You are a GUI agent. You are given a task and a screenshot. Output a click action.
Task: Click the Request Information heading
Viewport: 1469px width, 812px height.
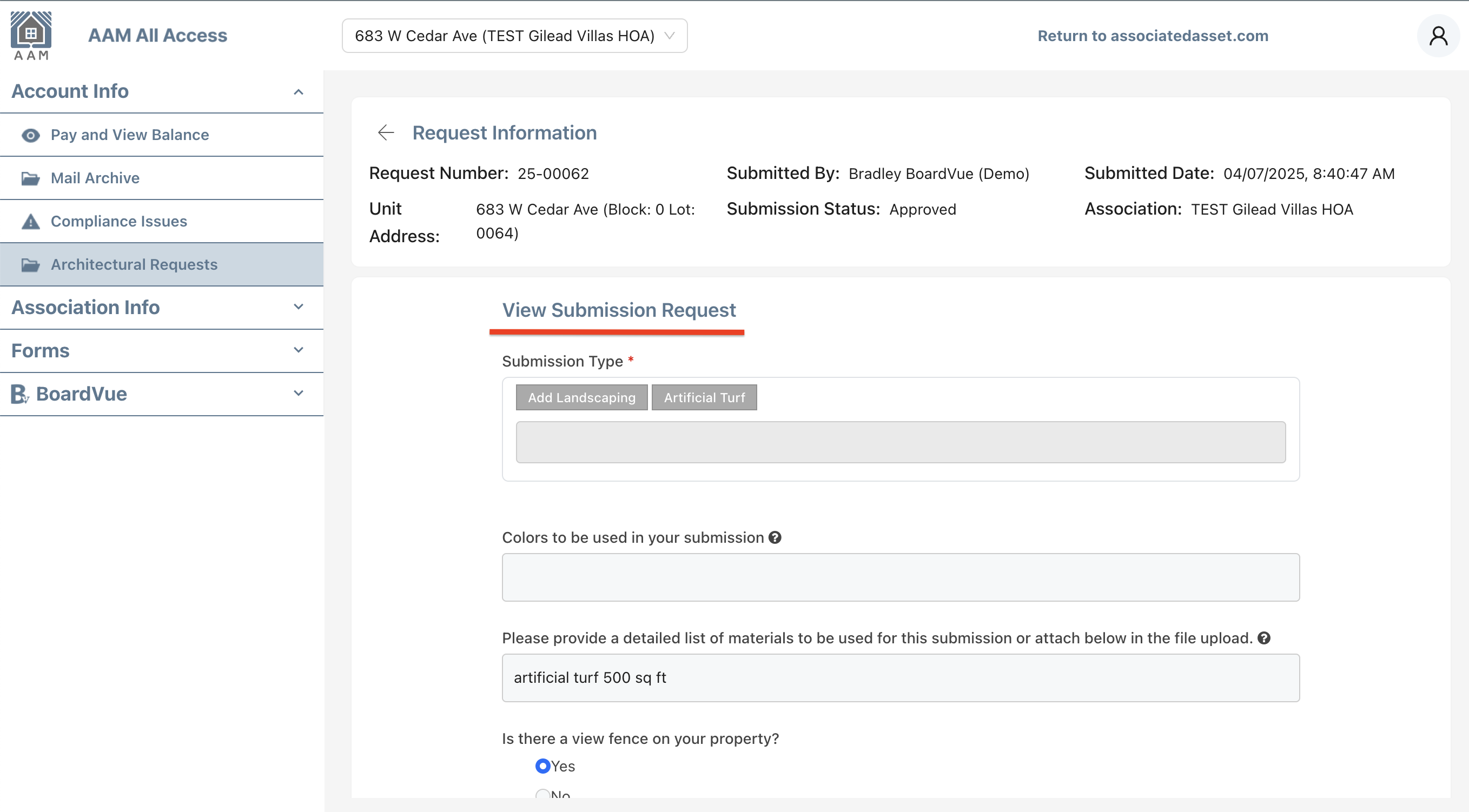click(x=504, y=133)
